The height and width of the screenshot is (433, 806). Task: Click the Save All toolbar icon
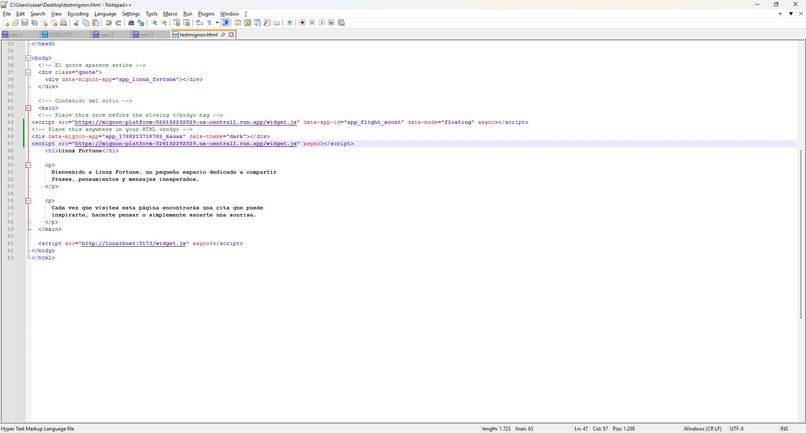coord(34,23)
